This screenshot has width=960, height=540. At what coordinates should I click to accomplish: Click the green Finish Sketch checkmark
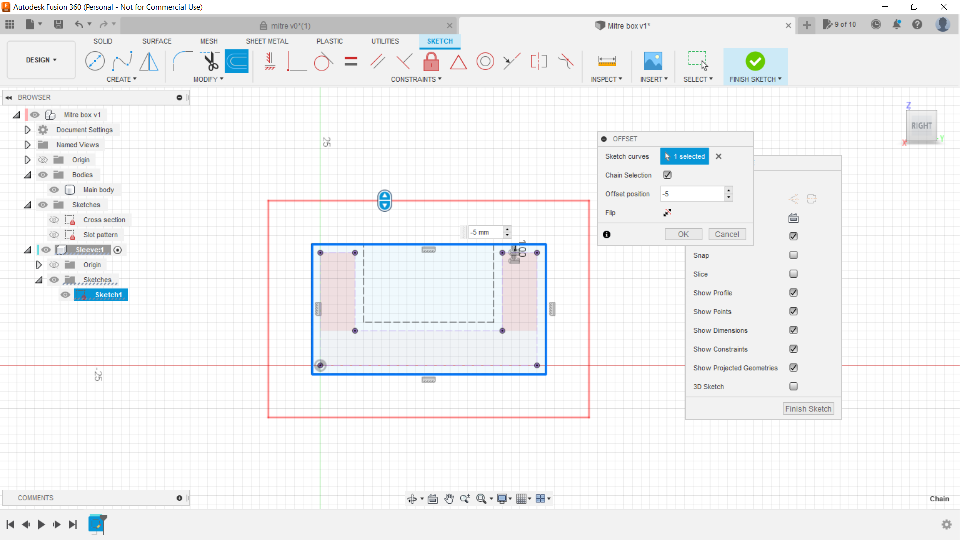[755, 62]
